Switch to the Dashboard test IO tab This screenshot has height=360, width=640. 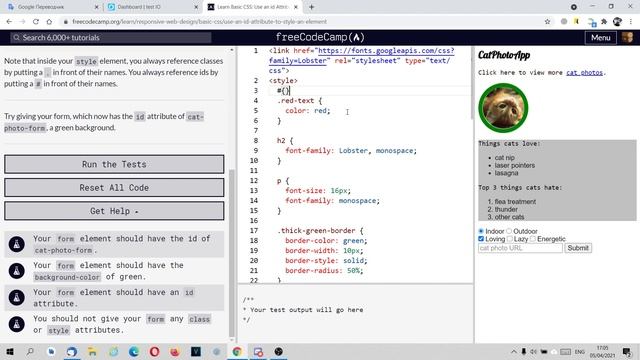[153, 7]
